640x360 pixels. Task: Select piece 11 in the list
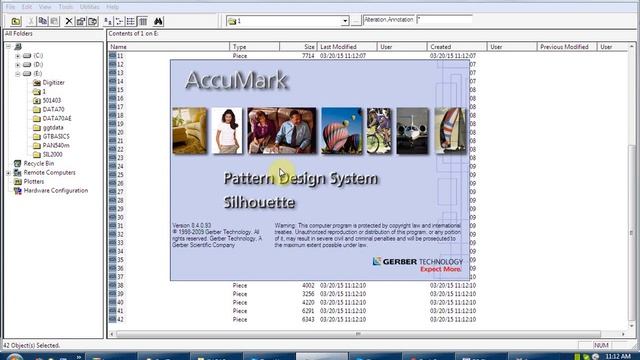point(116,56)
